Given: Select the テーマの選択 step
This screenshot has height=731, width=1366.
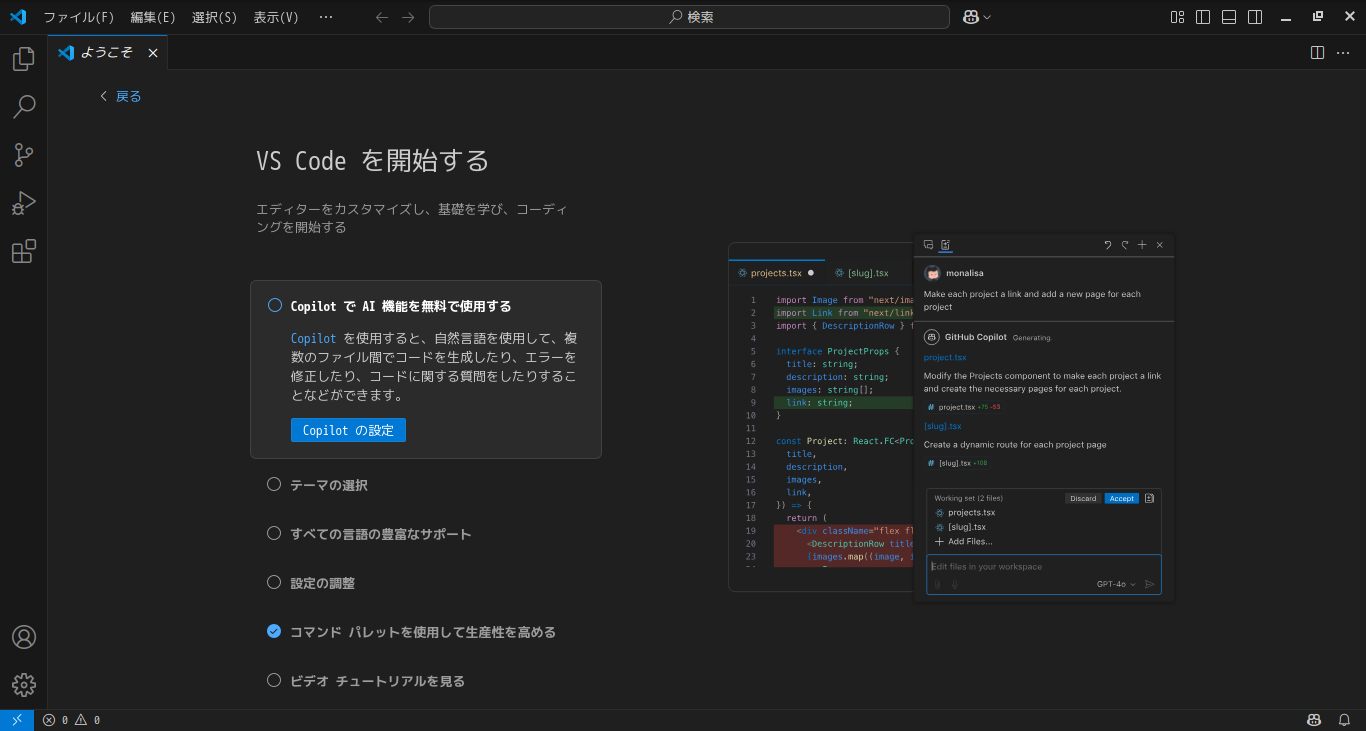Looking at the screenshot, I should tap(328, 485).
